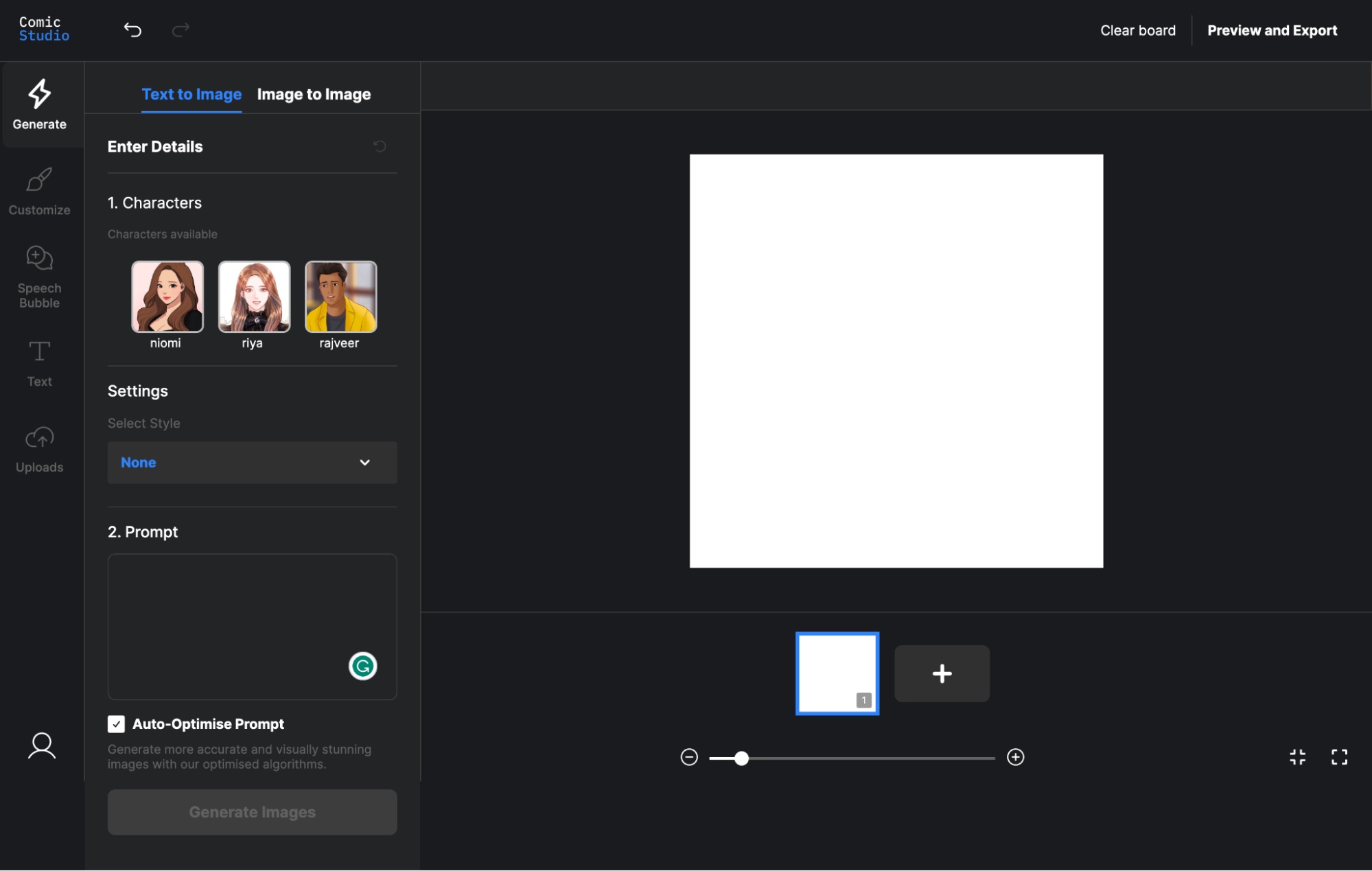The height and width of the screenshot is (871, 1372).
Task: Add a new panel with plus button
Action: tap(942, 673)
